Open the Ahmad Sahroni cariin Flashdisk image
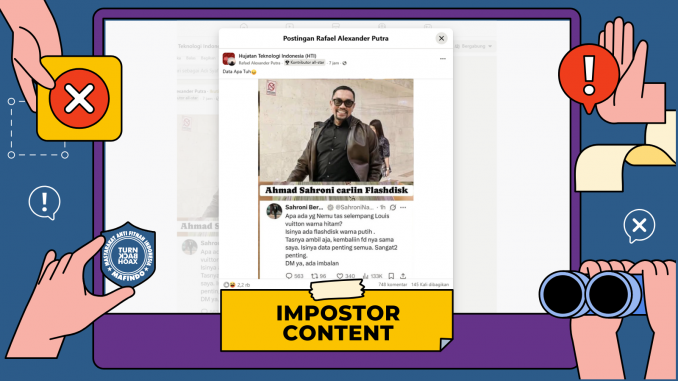Viewport: 678px width, 381px height. click(336, 139)
